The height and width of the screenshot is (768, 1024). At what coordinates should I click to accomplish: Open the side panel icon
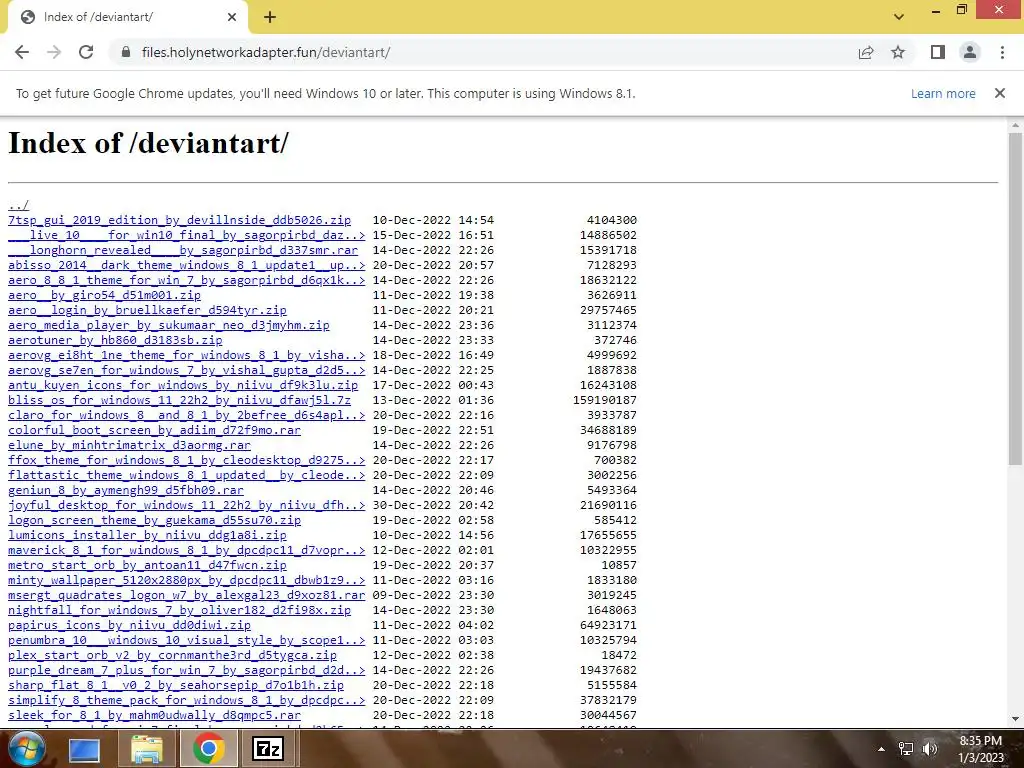click(938, 52)
